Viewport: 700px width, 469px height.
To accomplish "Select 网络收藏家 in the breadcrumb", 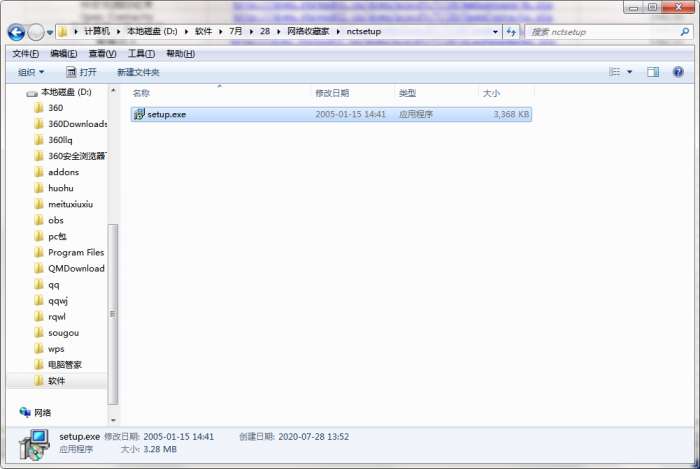I will click(x=308, y=31).
